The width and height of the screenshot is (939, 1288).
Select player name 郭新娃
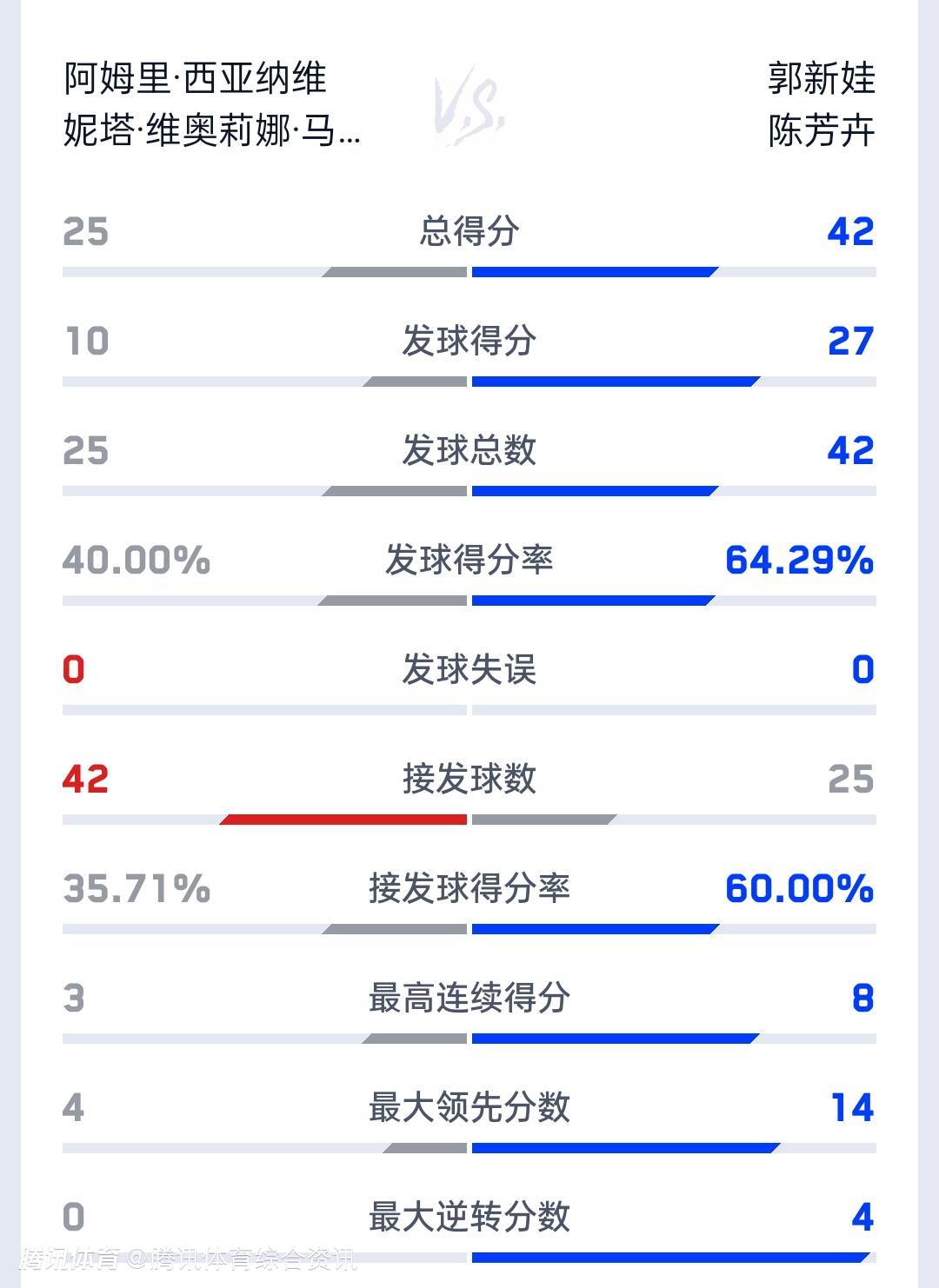tap(821, 79)
